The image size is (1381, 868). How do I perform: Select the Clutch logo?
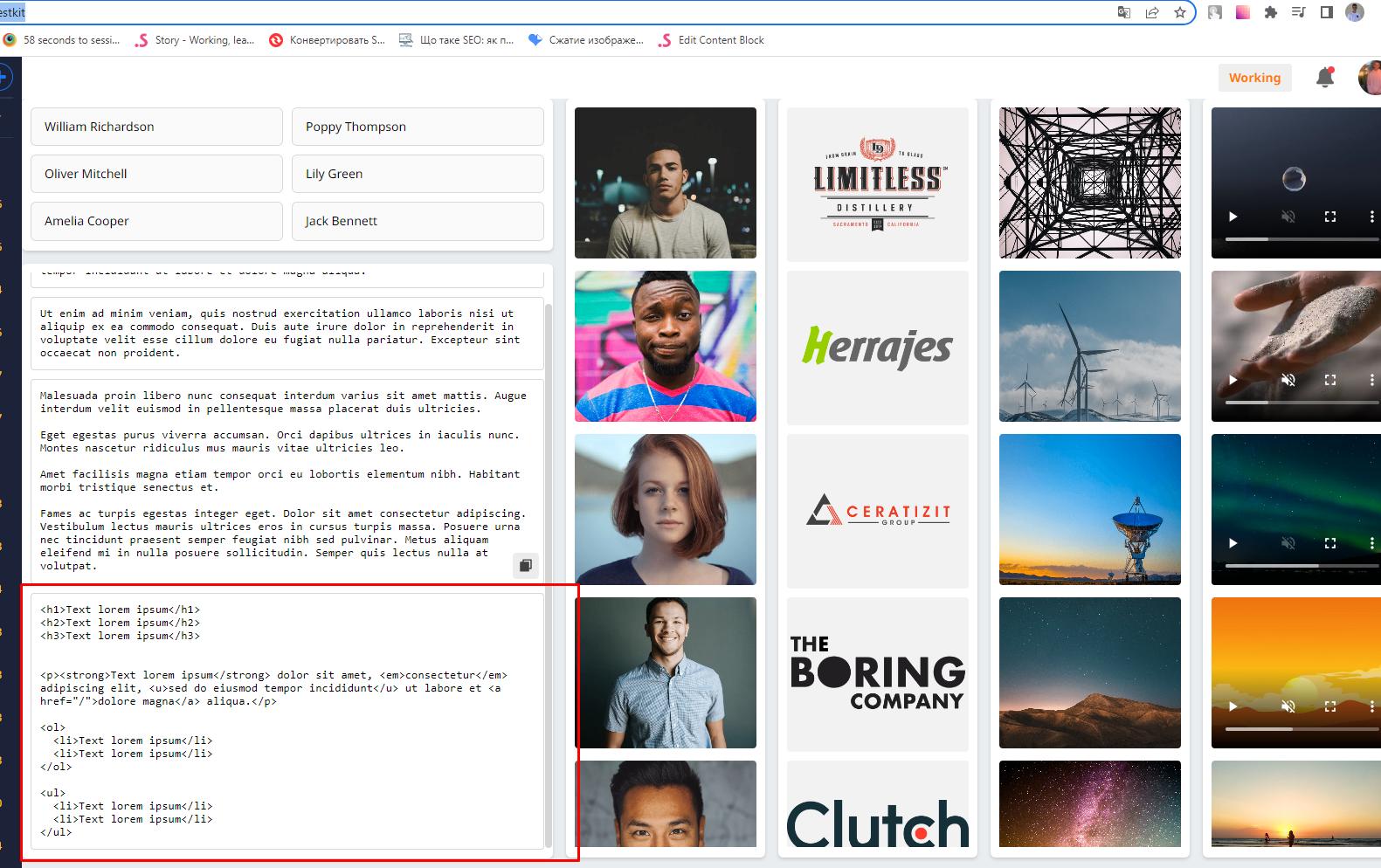tap(878, 804)
